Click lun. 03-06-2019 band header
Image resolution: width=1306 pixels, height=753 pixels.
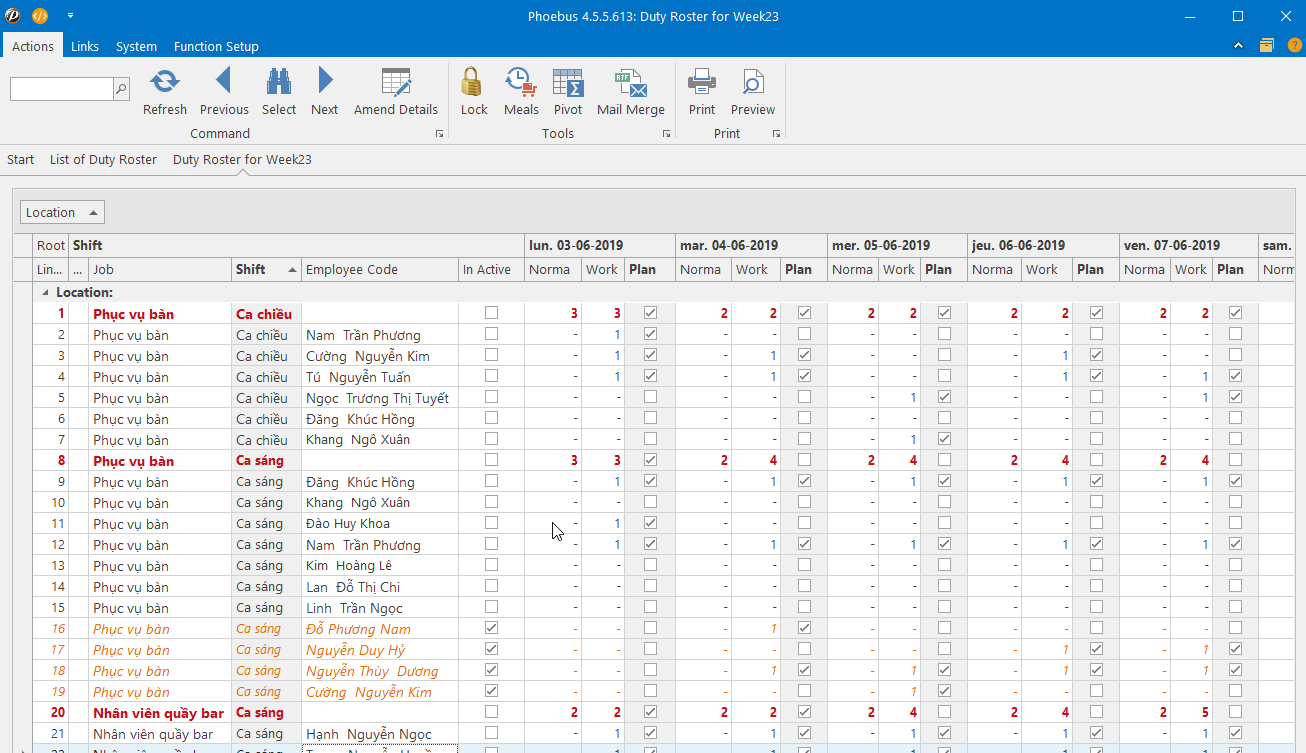600,245
